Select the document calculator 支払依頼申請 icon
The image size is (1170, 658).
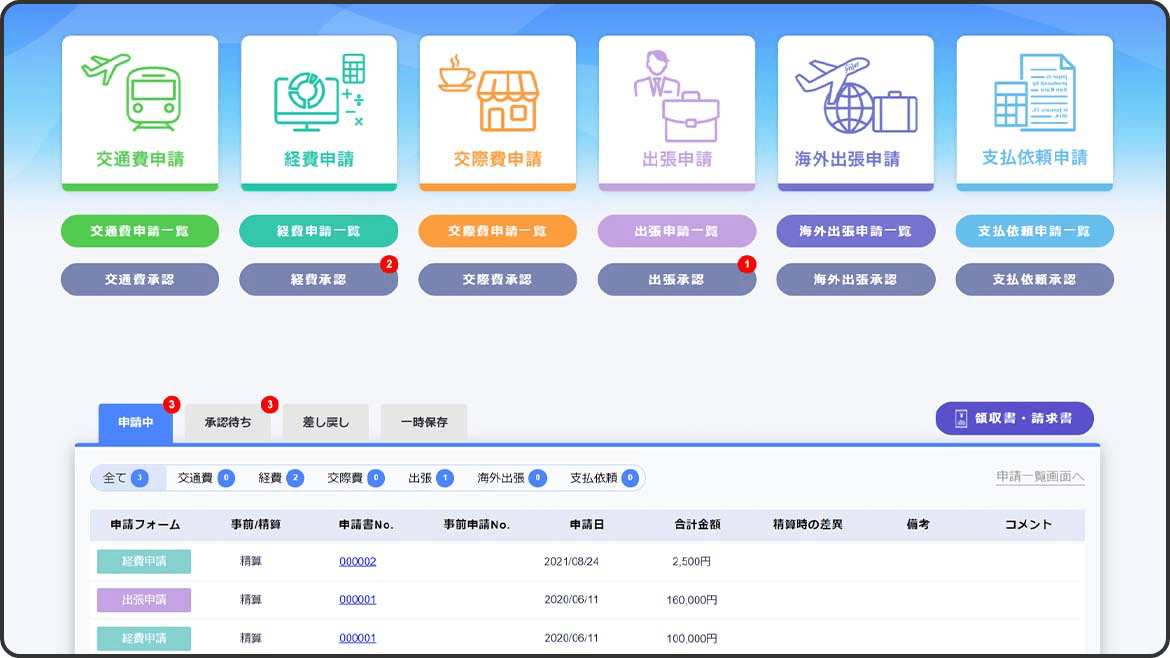pyautogui.click(x=1034, y=93)
